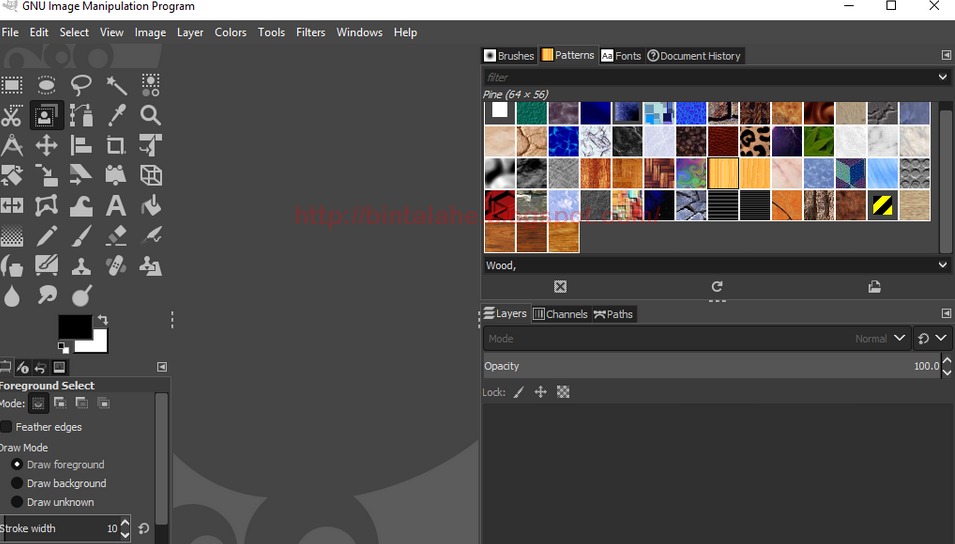Viewport: 955px width, 544px height.
Task: Choose the Alignment tool
Action: tap(81, 146)
